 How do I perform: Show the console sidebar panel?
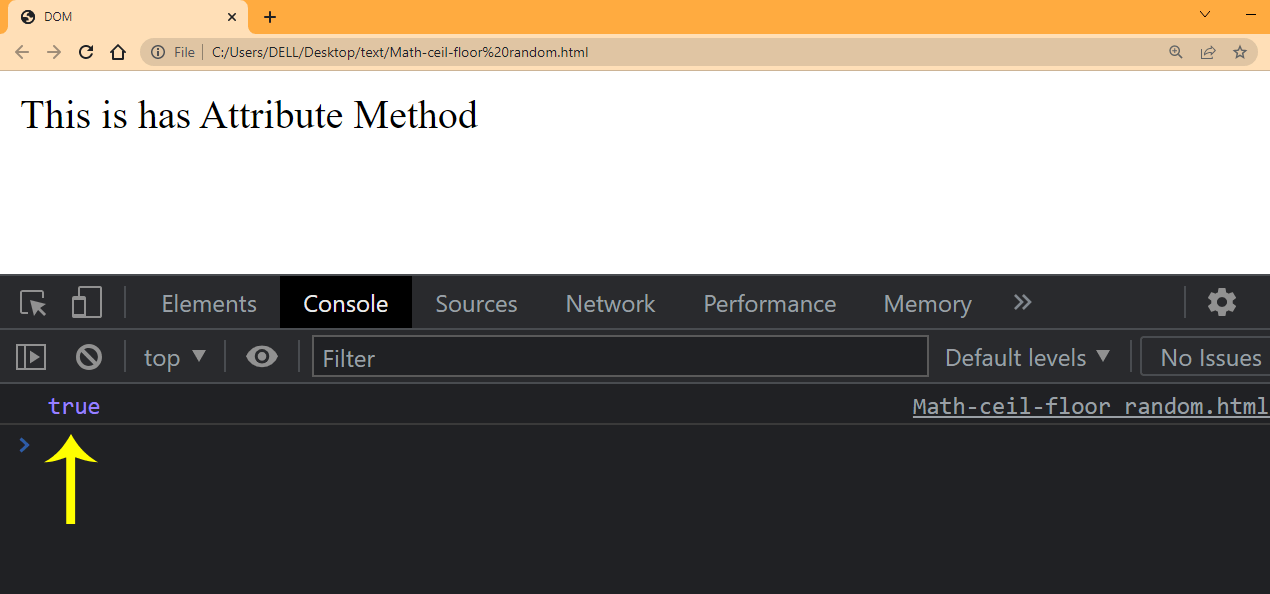point(32,357)
